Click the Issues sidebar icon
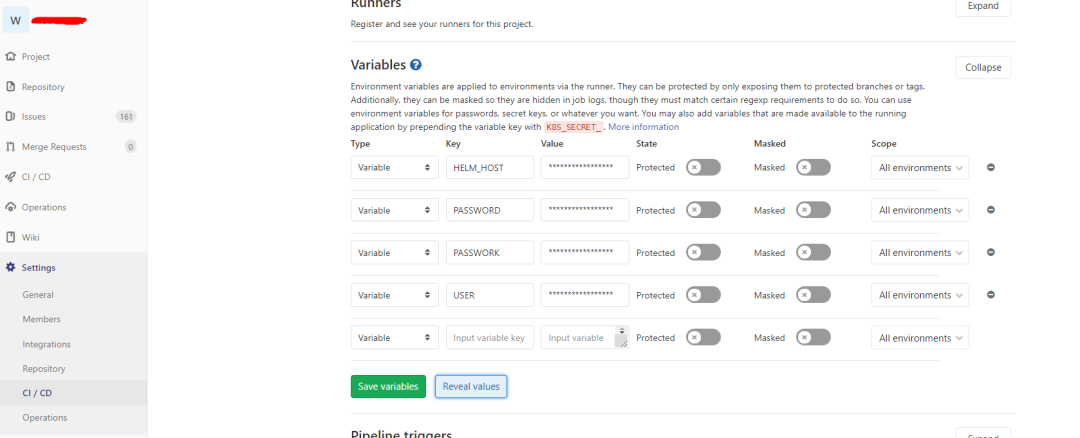1080x438 pixels. tap(10, 117)
